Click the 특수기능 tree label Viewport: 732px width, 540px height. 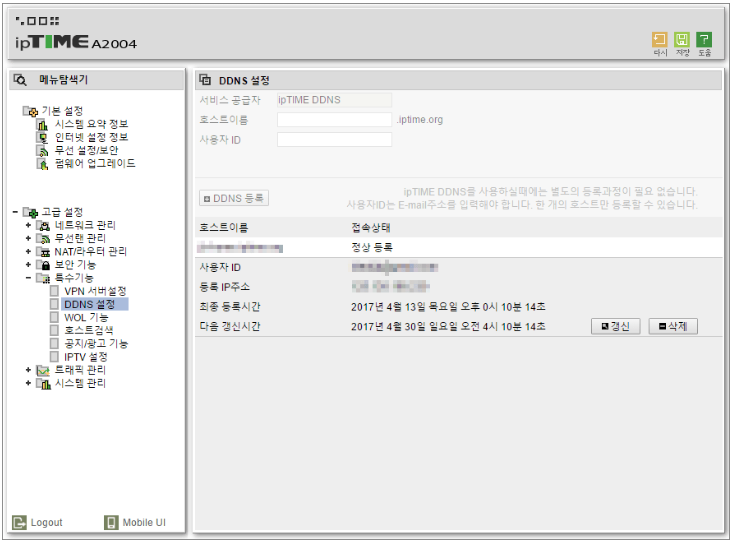[x=74, y=278]
